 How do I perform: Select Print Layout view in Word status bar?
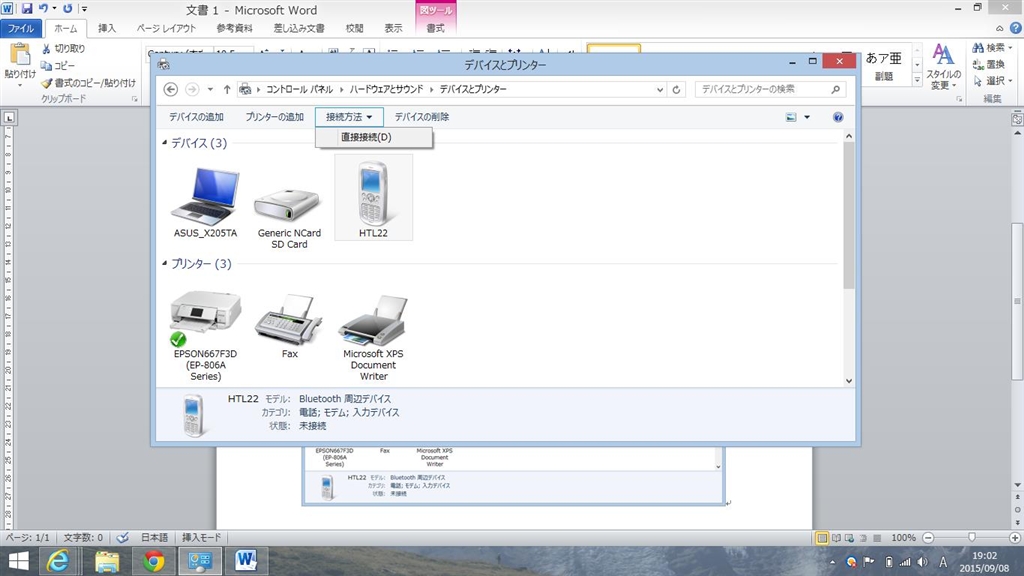point(822,537)
